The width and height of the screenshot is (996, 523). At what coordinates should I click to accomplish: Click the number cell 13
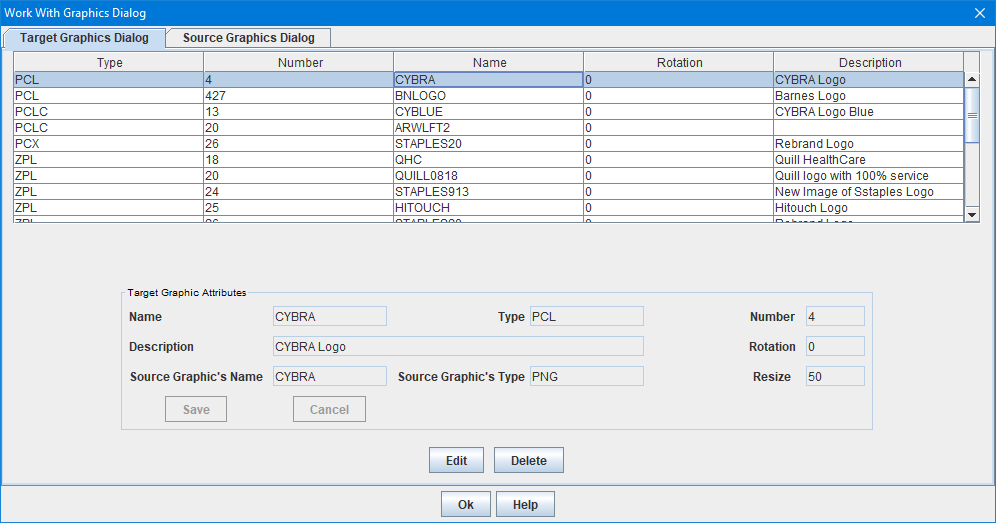click(x=299, y=112)
